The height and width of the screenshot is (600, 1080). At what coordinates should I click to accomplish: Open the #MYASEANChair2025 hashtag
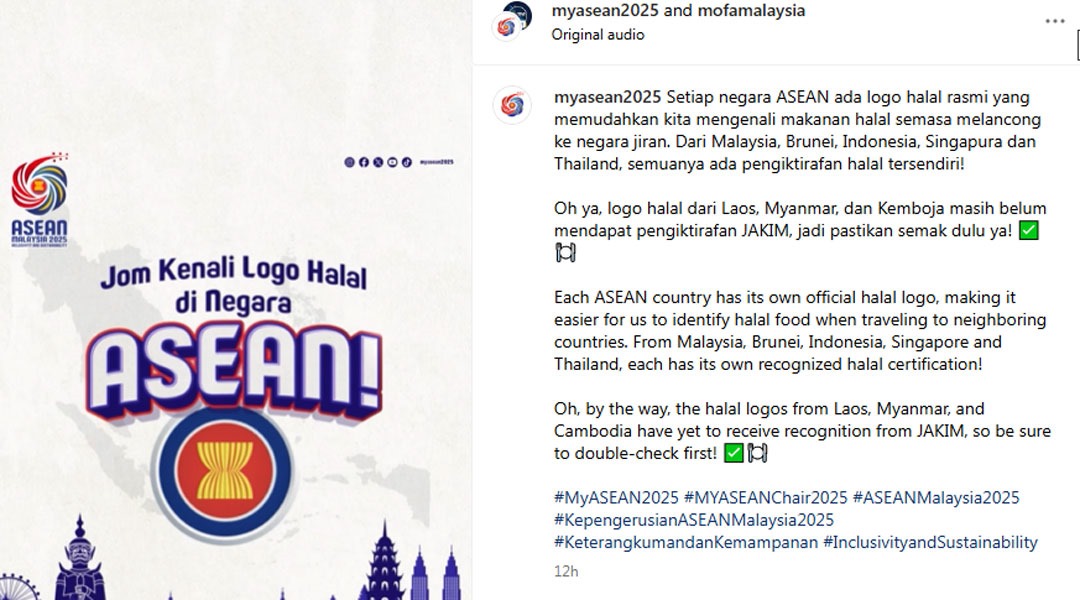[765, 497]
